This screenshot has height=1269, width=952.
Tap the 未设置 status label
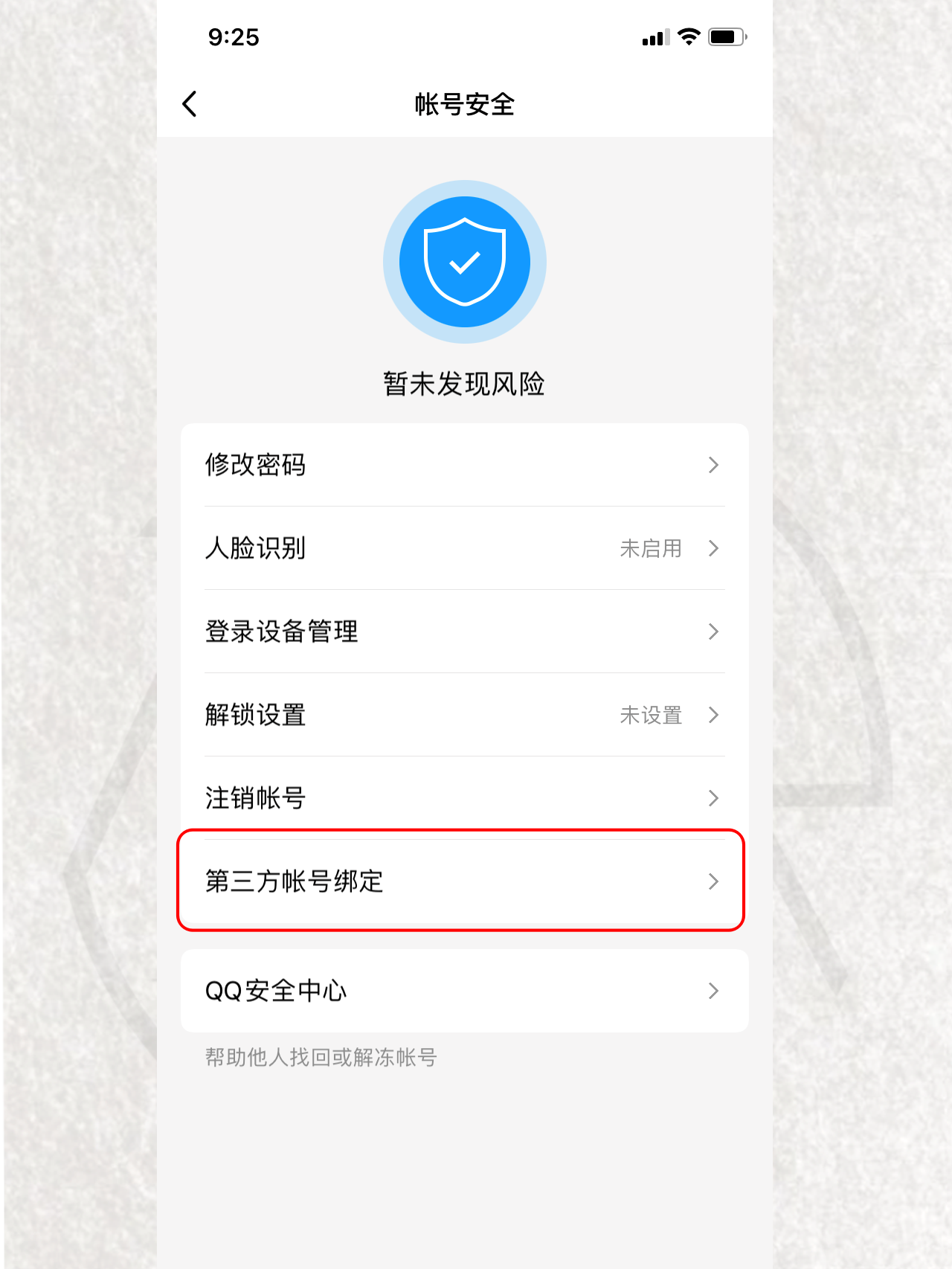651,715
